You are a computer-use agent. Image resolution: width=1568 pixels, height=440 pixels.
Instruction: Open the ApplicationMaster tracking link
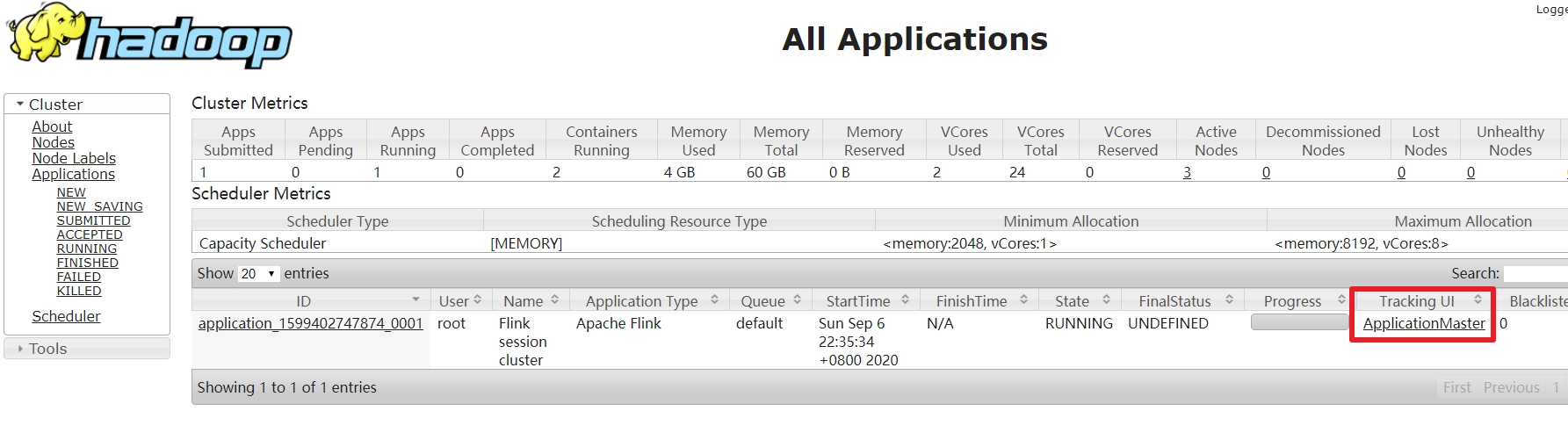[x=1424, y=323]
